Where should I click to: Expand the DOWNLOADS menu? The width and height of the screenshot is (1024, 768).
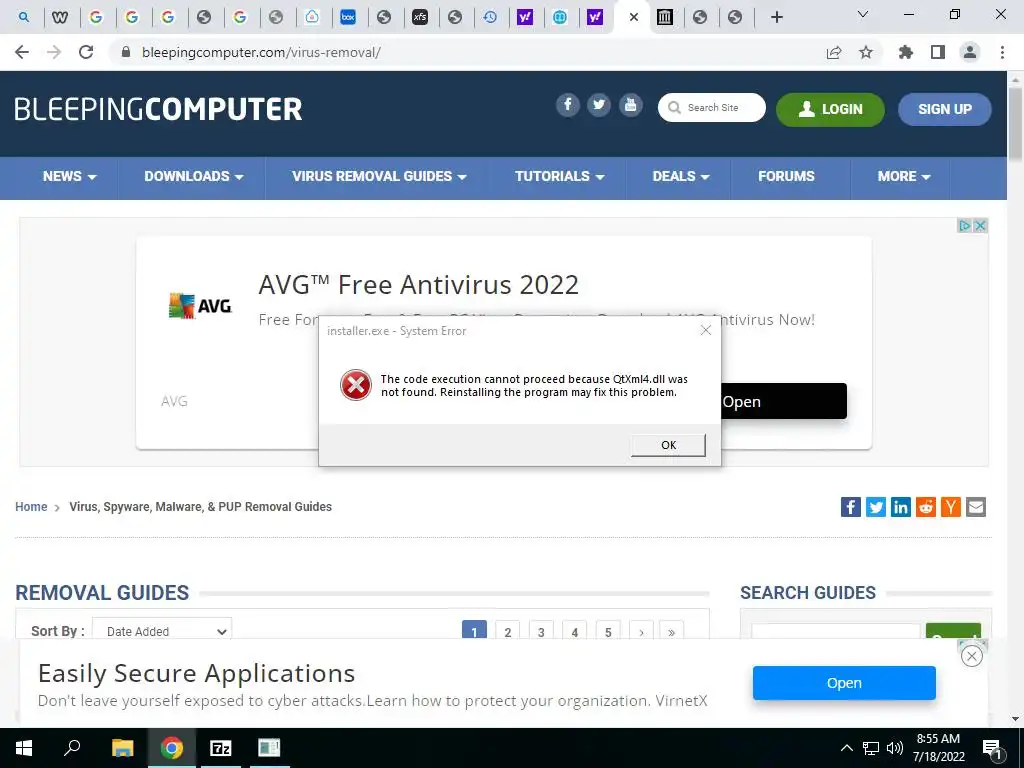(193, 176)
